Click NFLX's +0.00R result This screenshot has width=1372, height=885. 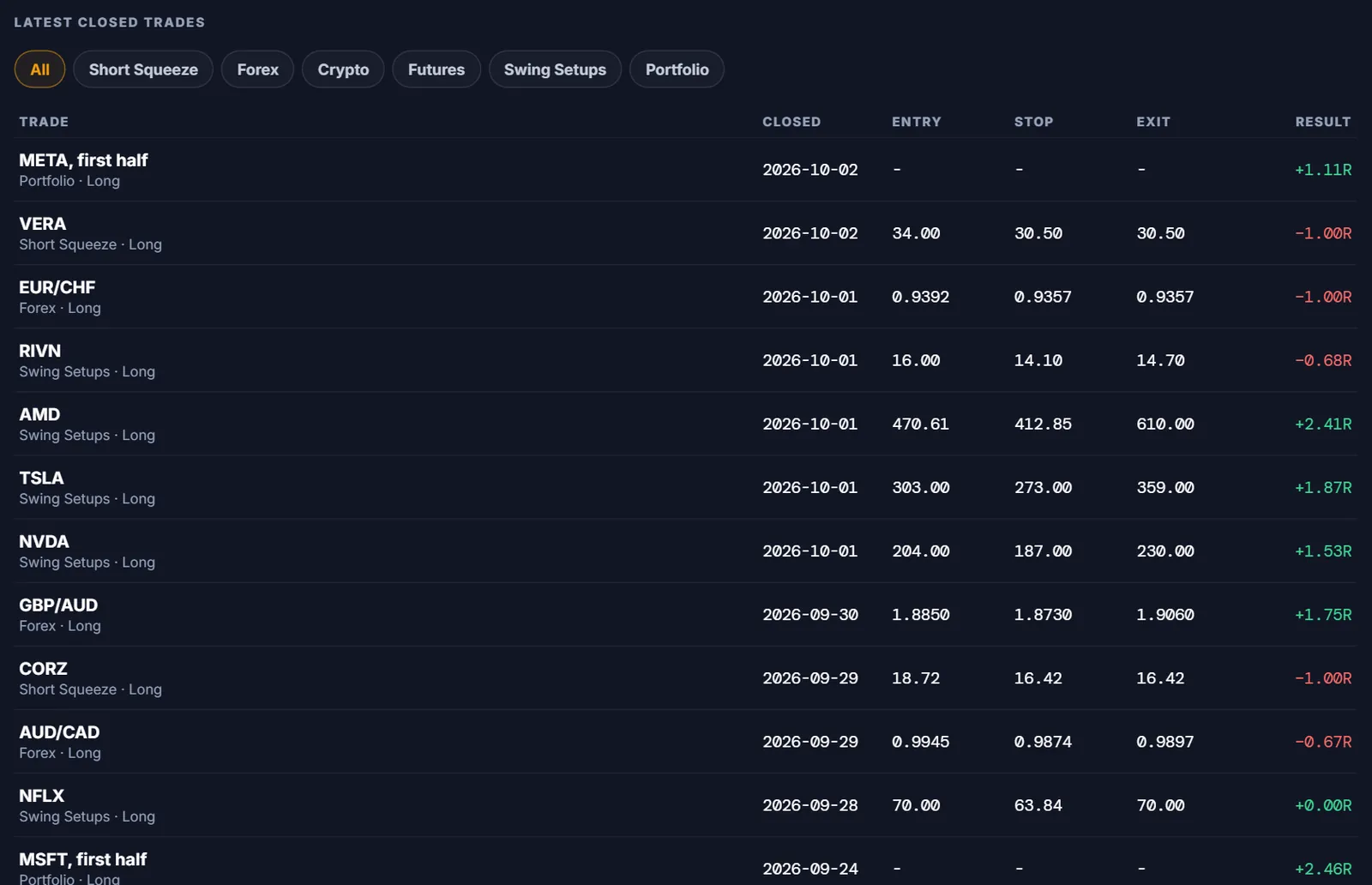coord(1323,805)
